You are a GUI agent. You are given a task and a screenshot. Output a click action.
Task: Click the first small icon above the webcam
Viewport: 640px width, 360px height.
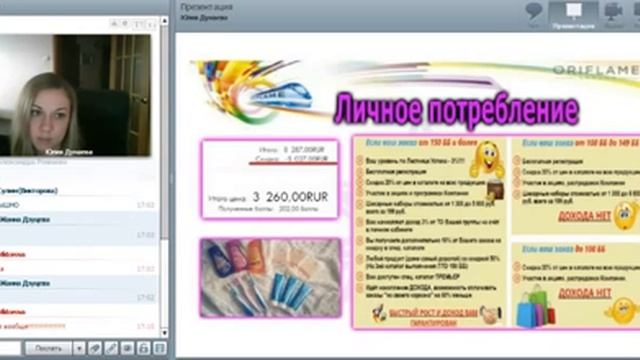(x=115, y=24)
